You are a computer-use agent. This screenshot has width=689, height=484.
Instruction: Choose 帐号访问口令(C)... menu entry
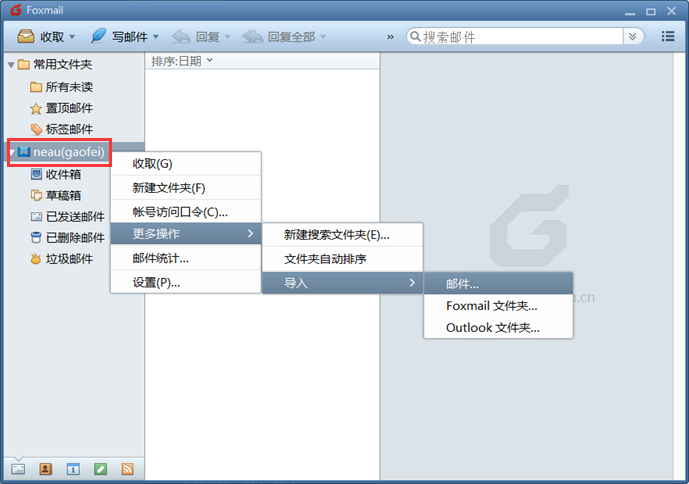coord(186,212)
